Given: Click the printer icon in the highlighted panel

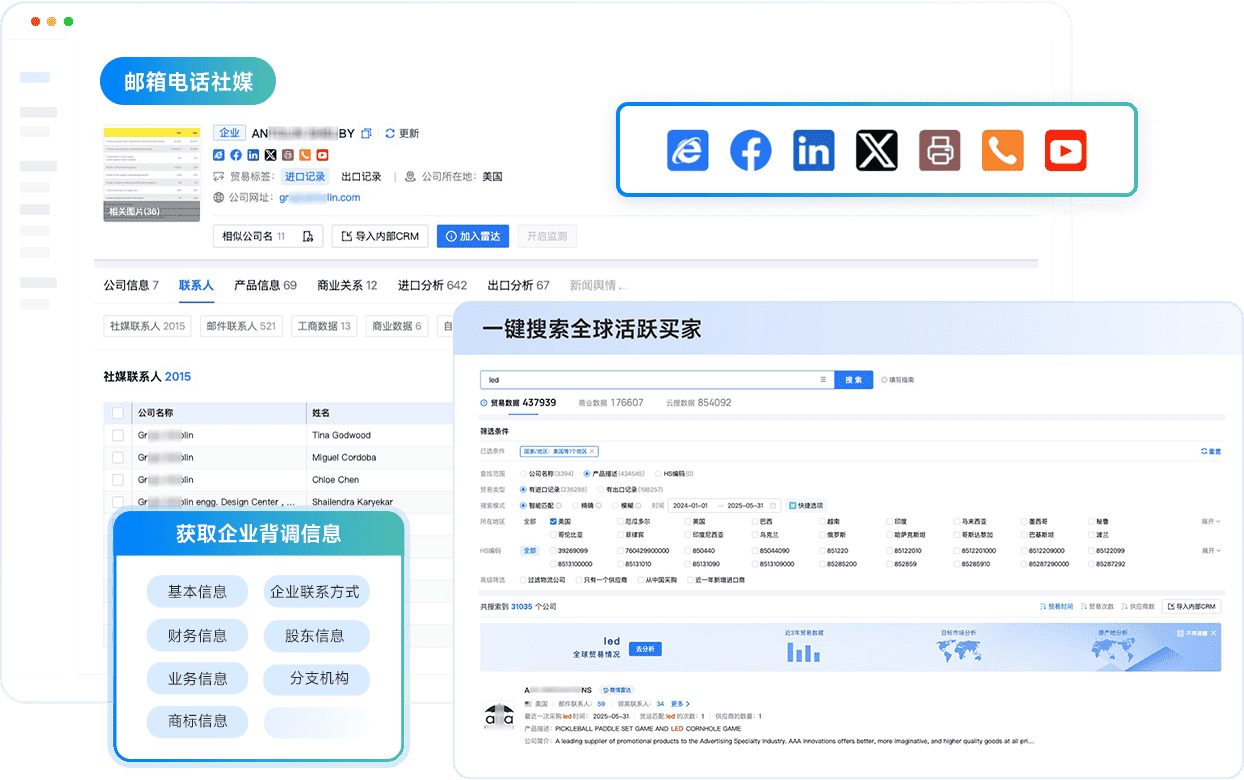Looking at the screenshot, I should pyautogui.click(x=939, y=151).
